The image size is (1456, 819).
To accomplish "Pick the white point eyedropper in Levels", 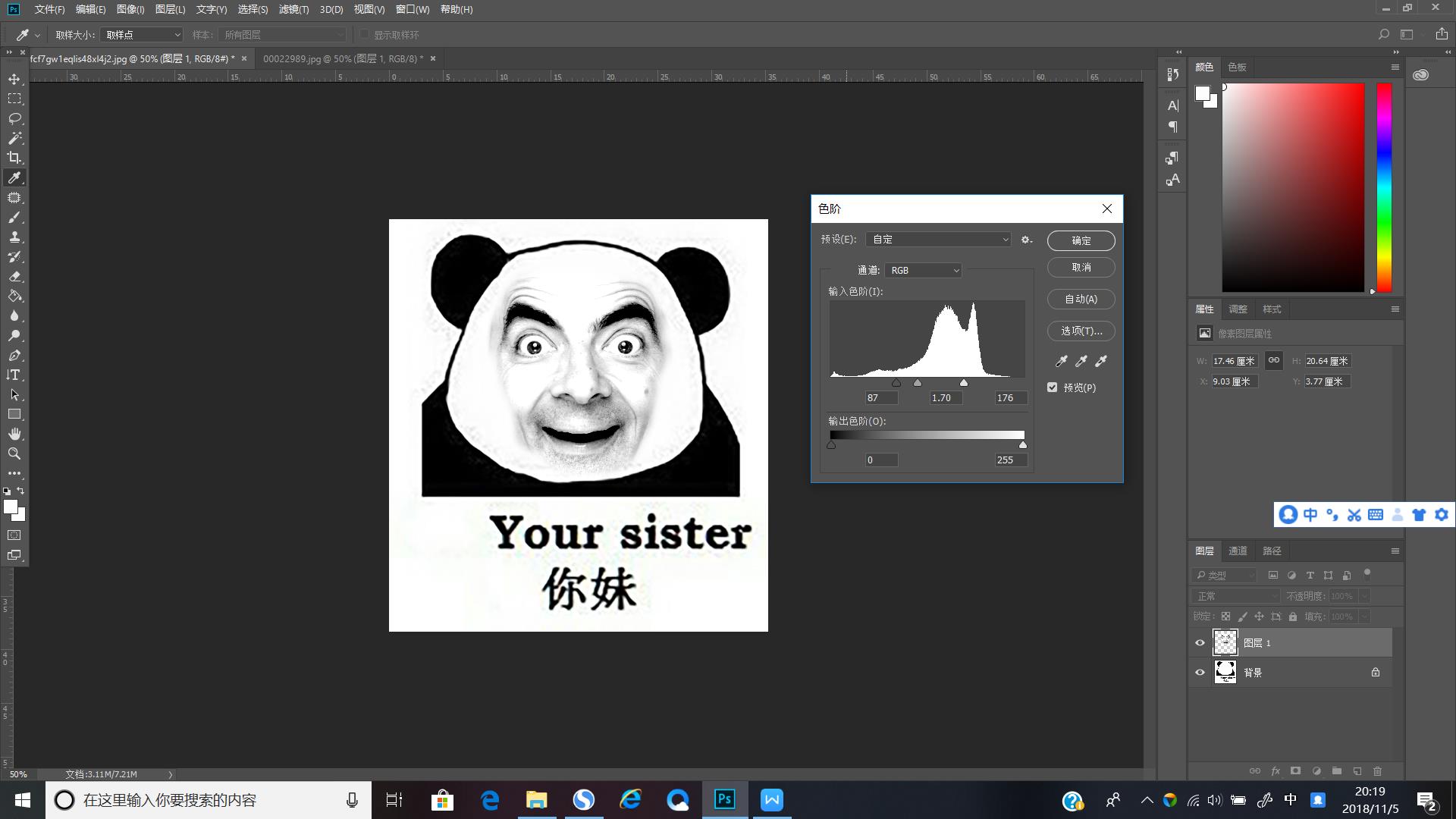I will (1101, 361).
